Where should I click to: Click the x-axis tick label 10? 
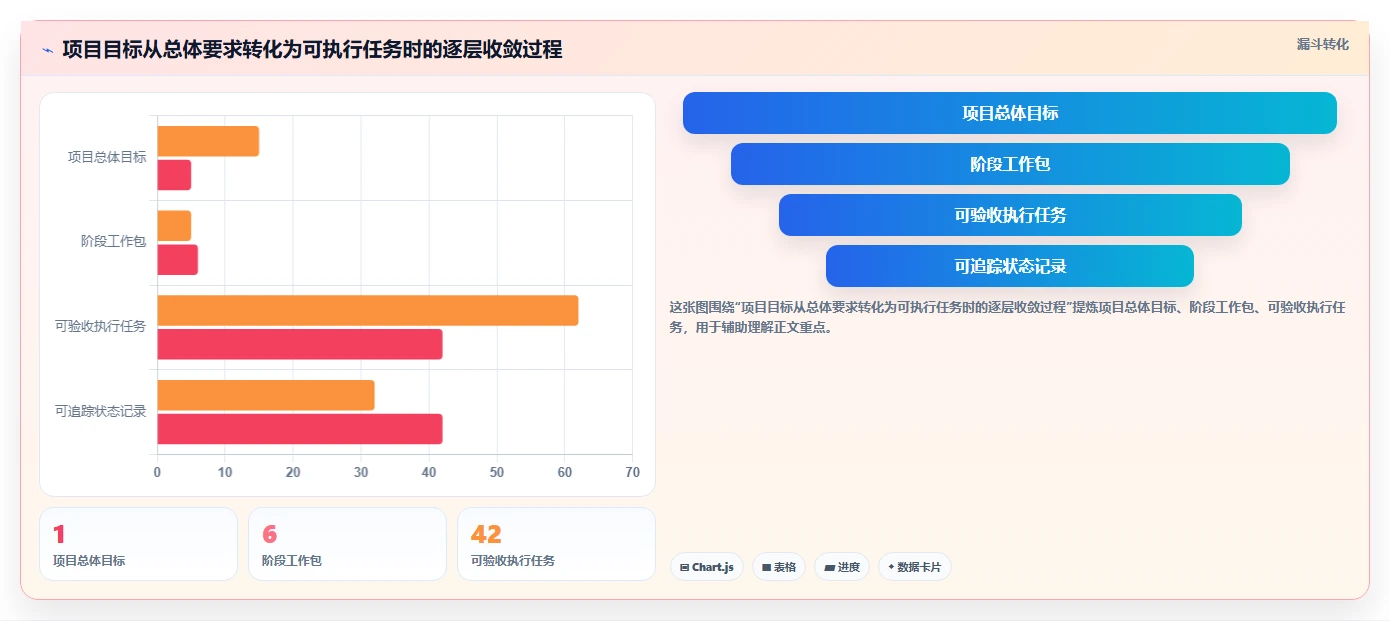pos(225,472)
